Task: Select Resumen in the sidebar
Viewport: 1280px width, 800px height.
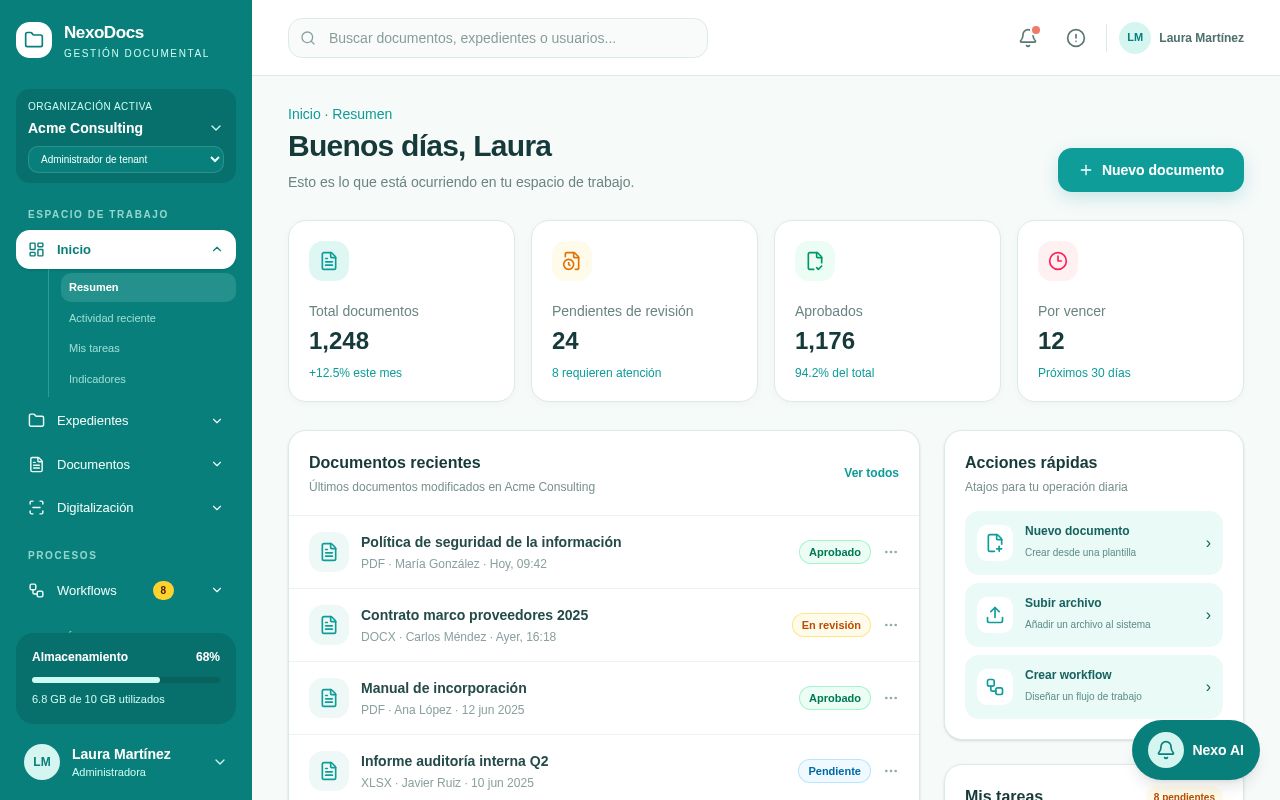Action: tap(148, 287)
